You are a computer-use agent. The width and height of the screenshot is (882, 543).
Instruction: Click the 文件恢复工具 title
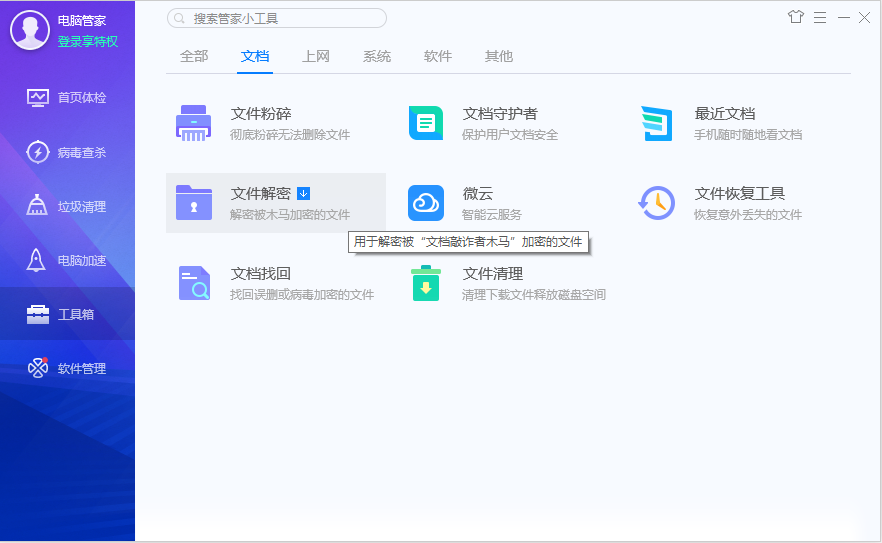tap(740, 194)
